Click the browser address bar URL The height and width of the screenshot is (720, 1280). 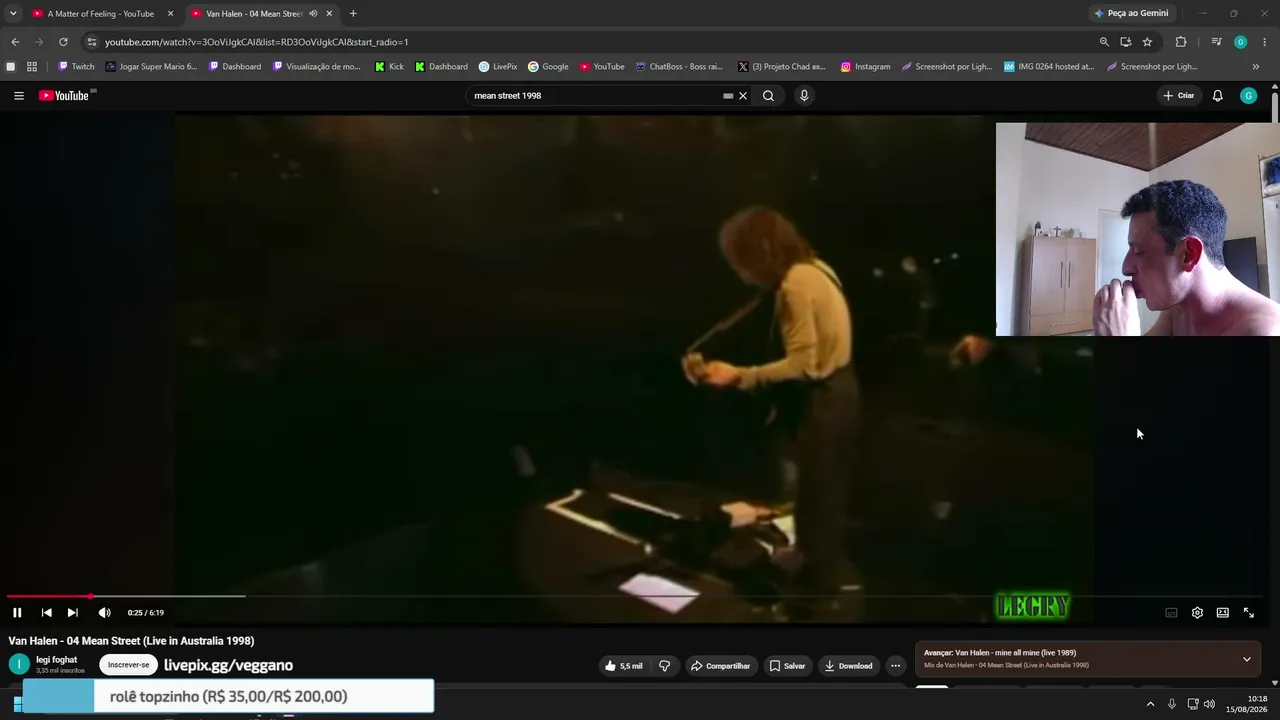pos(257,42)
